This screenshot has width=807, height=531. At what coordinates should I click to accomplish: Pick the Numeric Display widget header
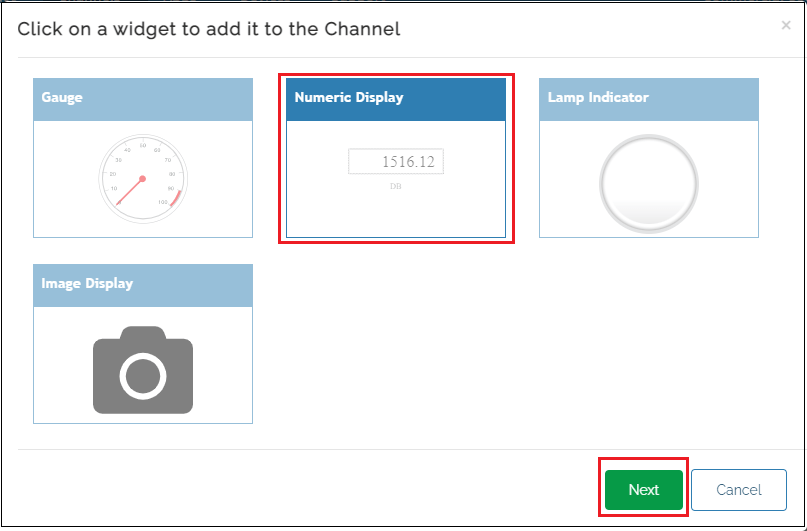point(396,98)
